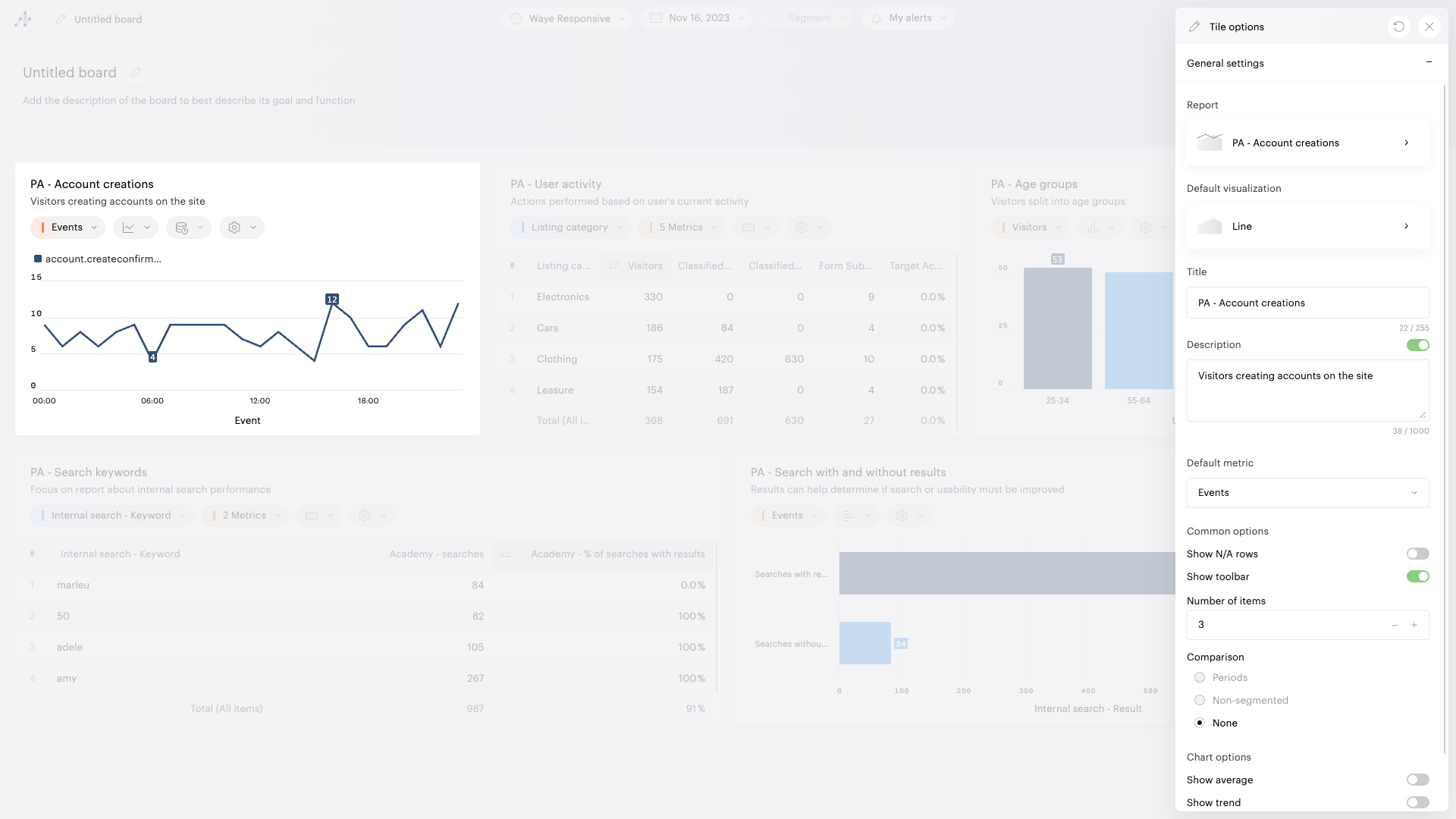Click the pencil icon beside the Untitled board heading
The width and height of the screenshot is (1456, 819).
(x=136, y=73)
